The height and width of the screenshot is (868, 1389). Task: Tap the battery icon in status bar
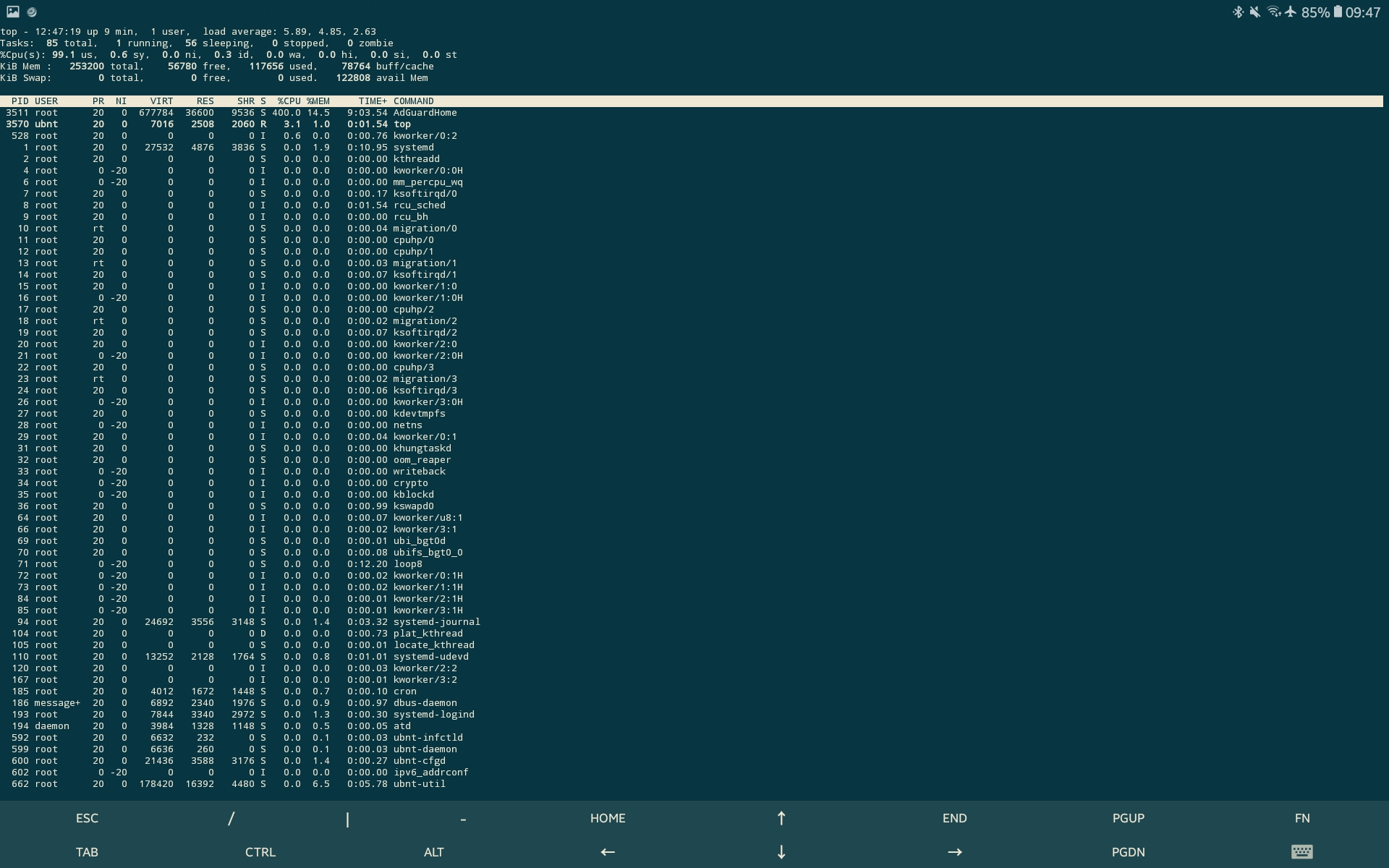(x=1338, y=12)
